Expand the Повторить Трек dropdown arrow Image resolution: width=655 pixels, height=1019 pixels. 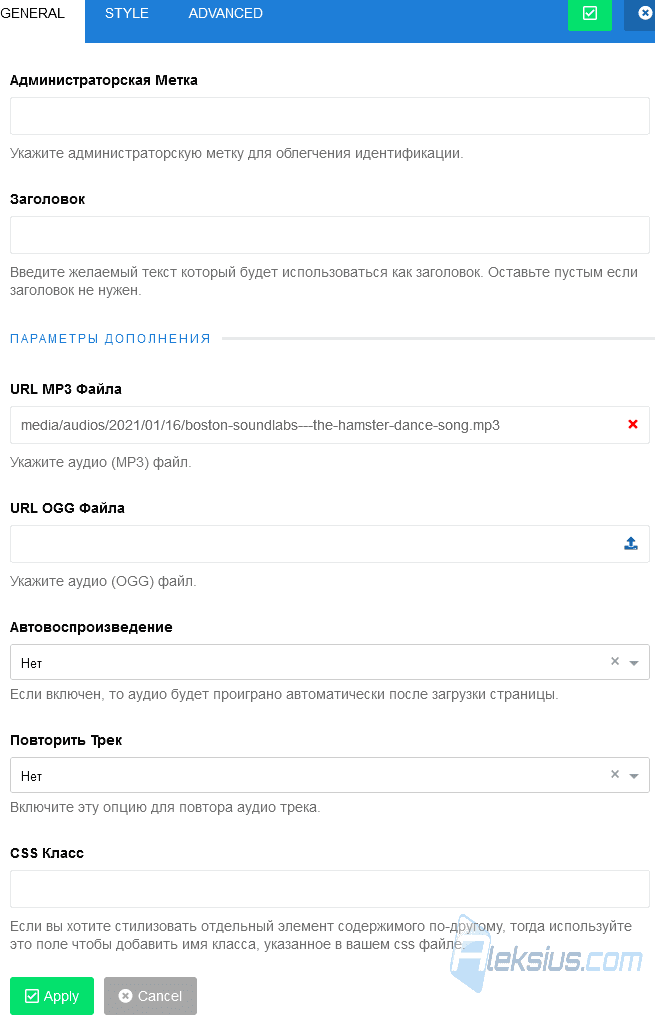pyautogui.click(x=634, y=776)
